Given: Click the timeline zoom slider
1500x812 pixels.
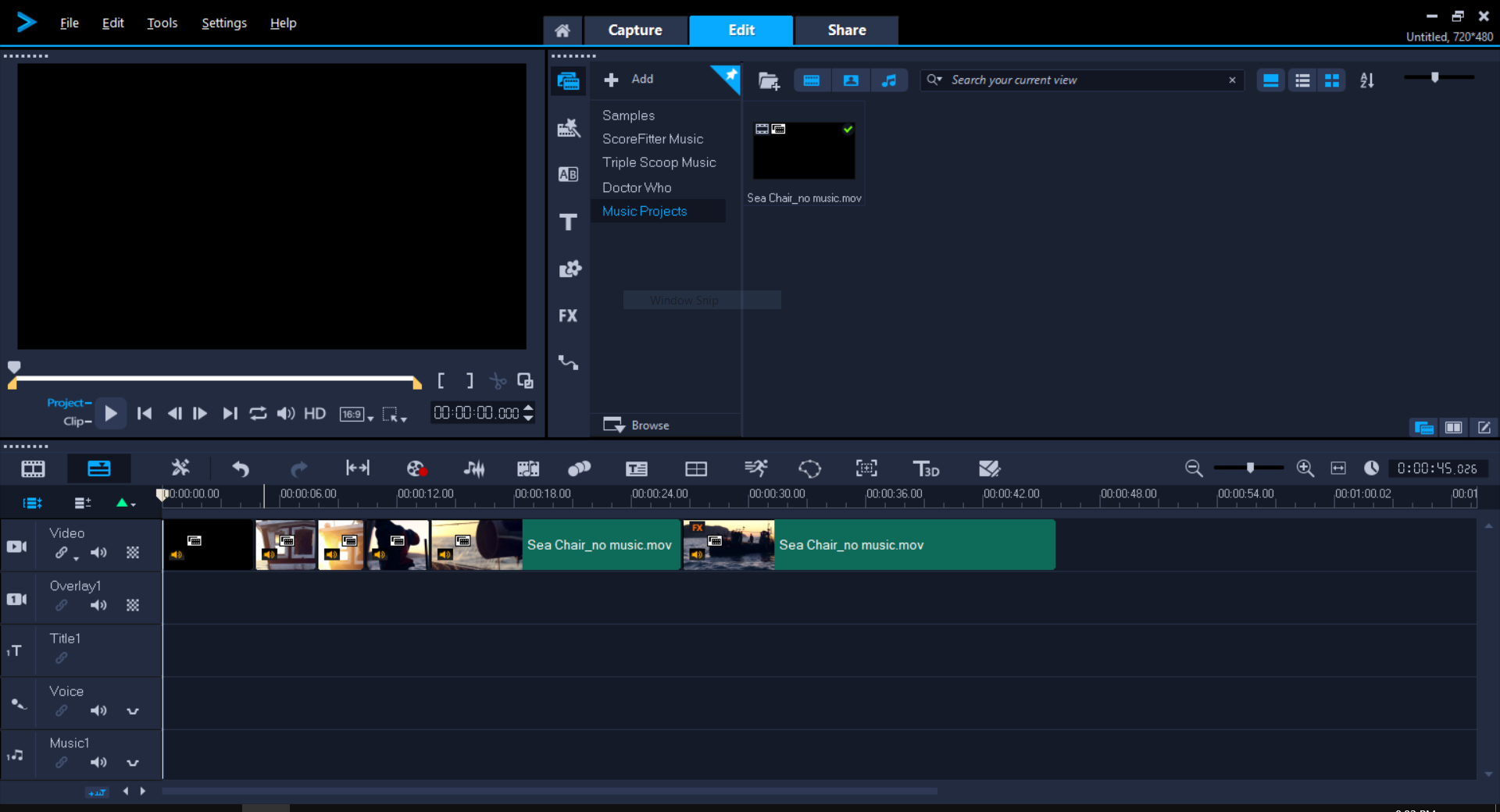Looking at the screenshot, I should click(1250, 468).
